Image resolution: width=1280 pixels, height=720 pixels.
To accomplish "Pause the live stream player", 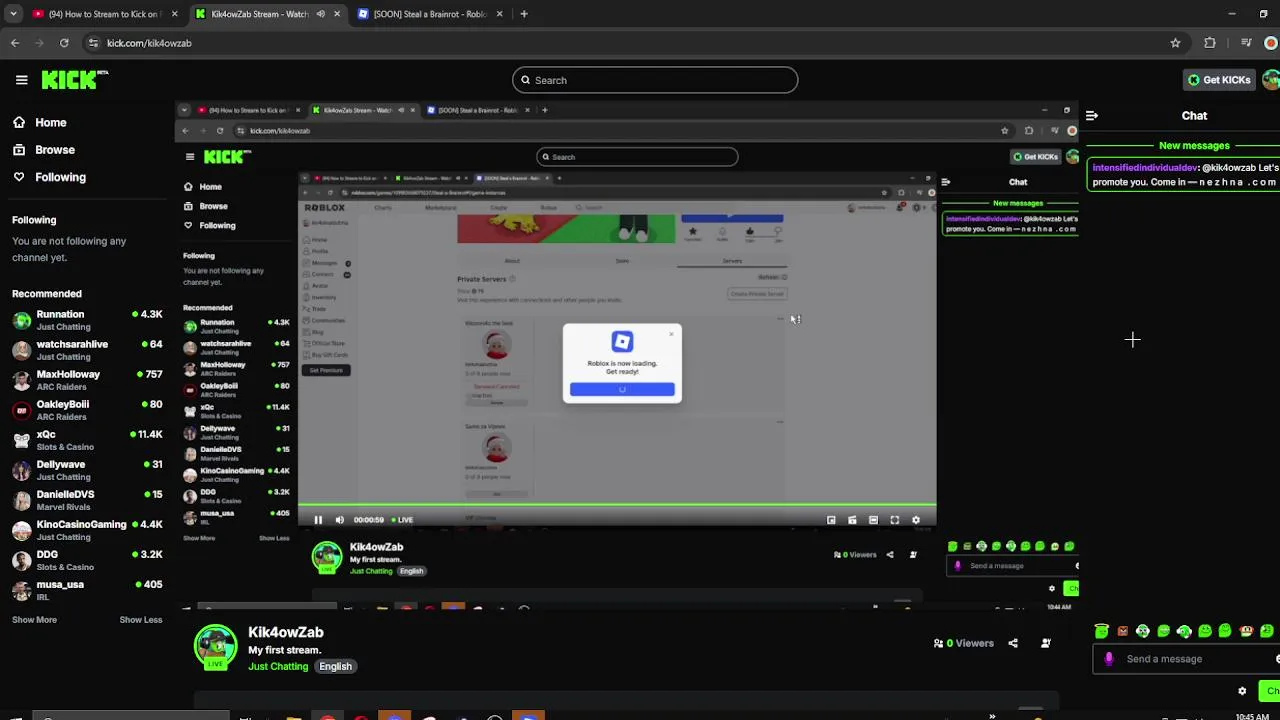I will (x=318, y=520).
